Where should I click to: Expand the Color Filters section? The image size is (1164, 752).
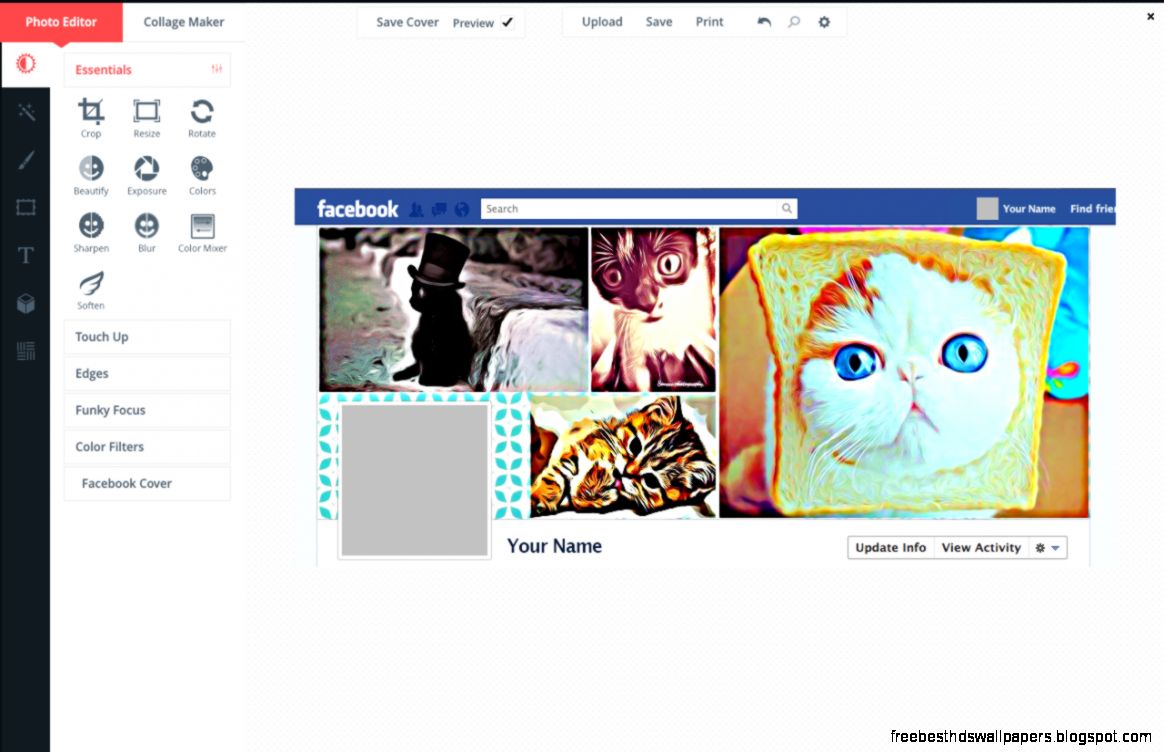(x=147, y=447)
